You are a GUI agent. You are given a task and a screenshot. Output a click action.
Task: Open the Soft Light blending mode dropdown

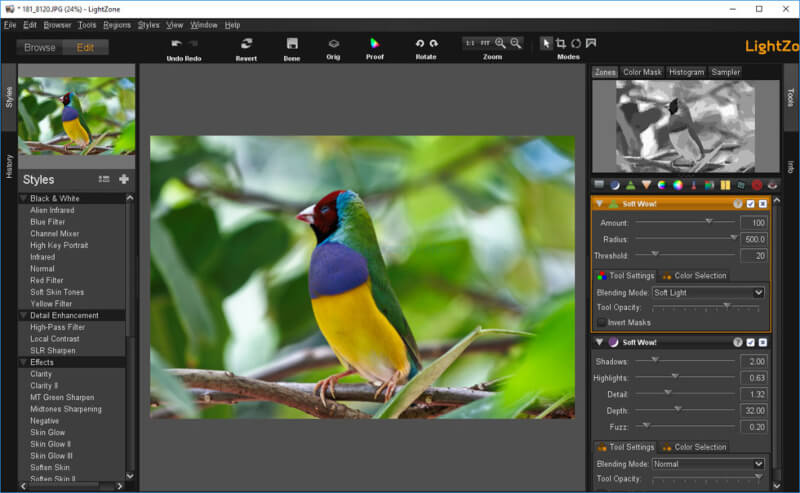point(708,292)
